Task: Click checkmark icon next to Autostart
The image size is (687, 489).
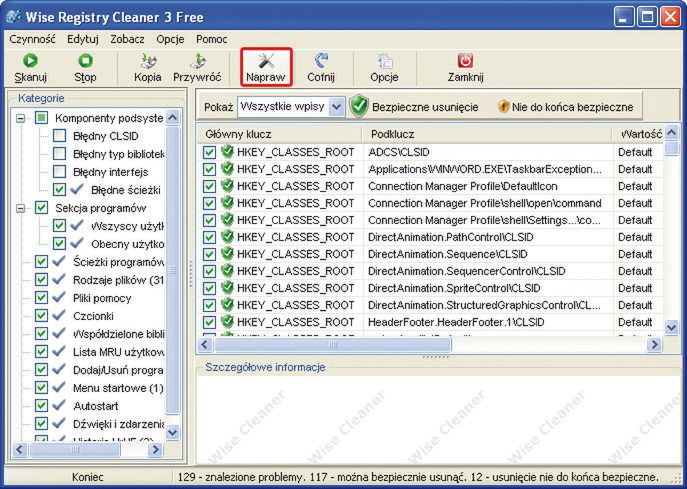Action: [x=59, y=405]
